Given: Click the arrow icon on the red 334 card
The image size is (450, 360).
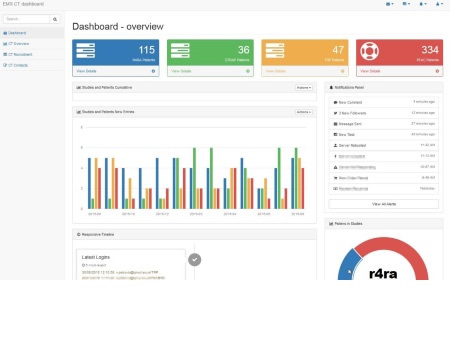Looking at the screenshot, I should (x=437, y=71).
